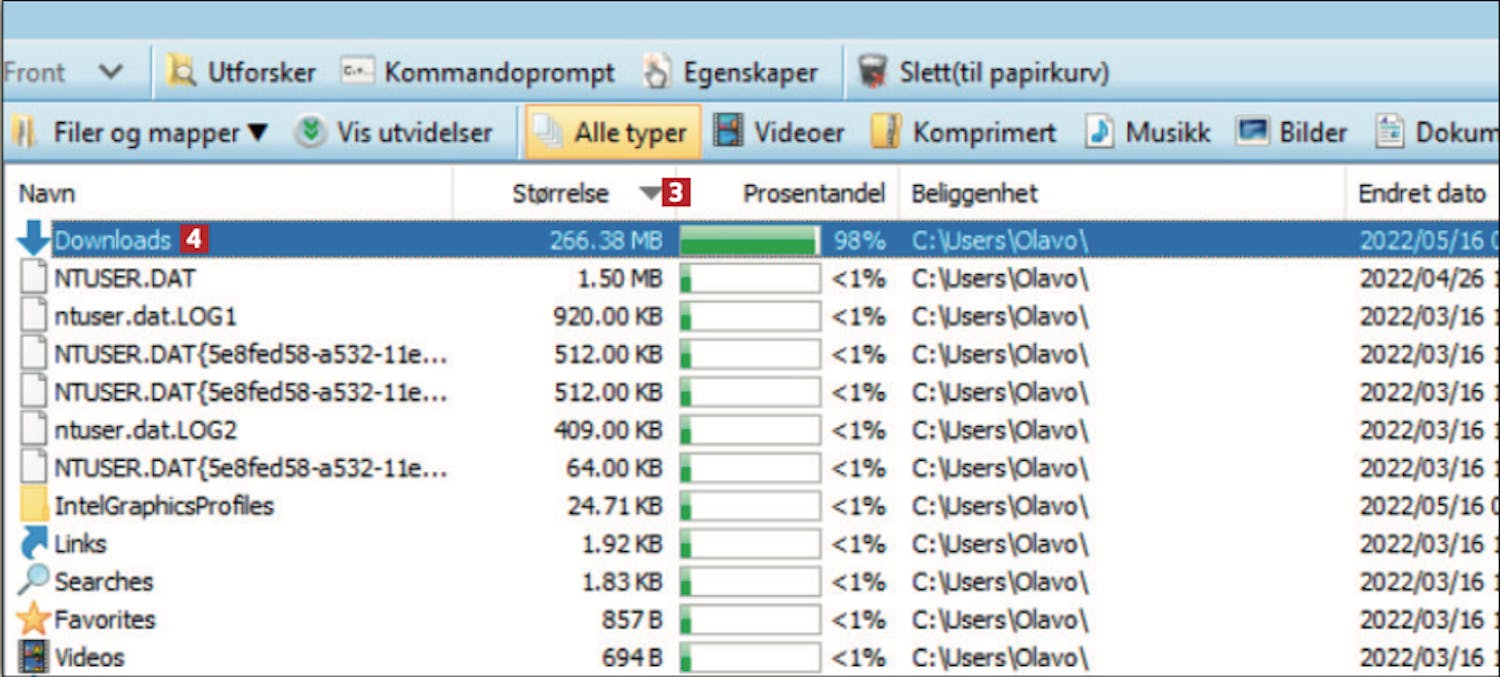Viewport: 1500px width, 677px height.
Task: Show only Musikk files
Action: (1149, 133)
